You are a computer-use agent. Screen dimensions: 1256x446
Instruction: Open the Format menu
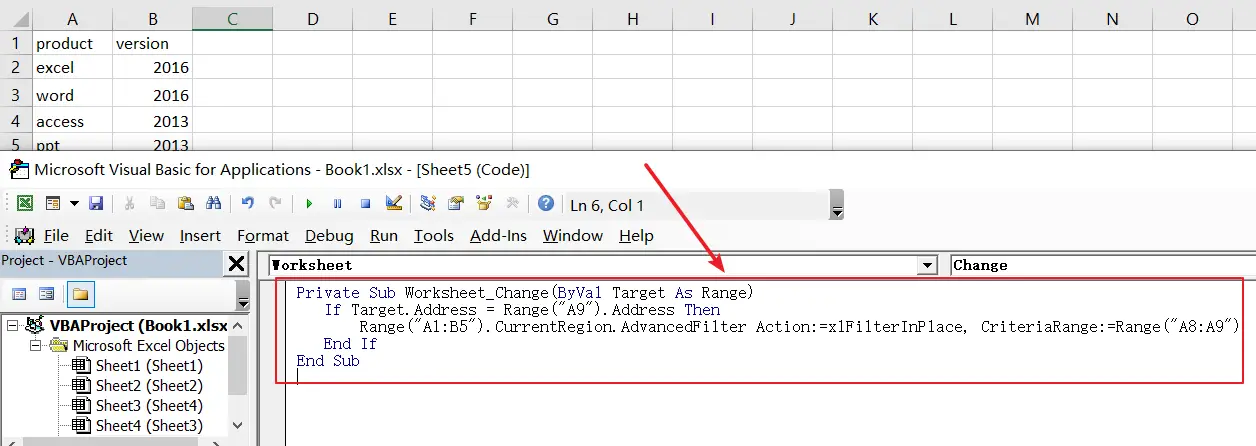tap(263, 236)
